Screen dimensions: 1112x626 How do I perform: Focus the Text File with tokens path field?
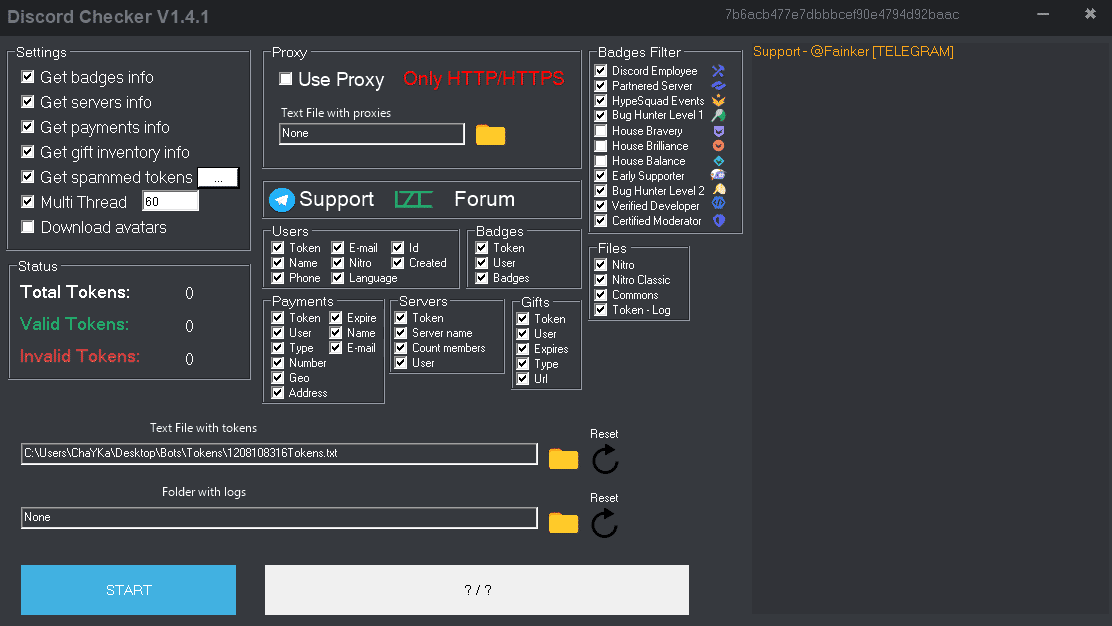click(x=279, y=454)
